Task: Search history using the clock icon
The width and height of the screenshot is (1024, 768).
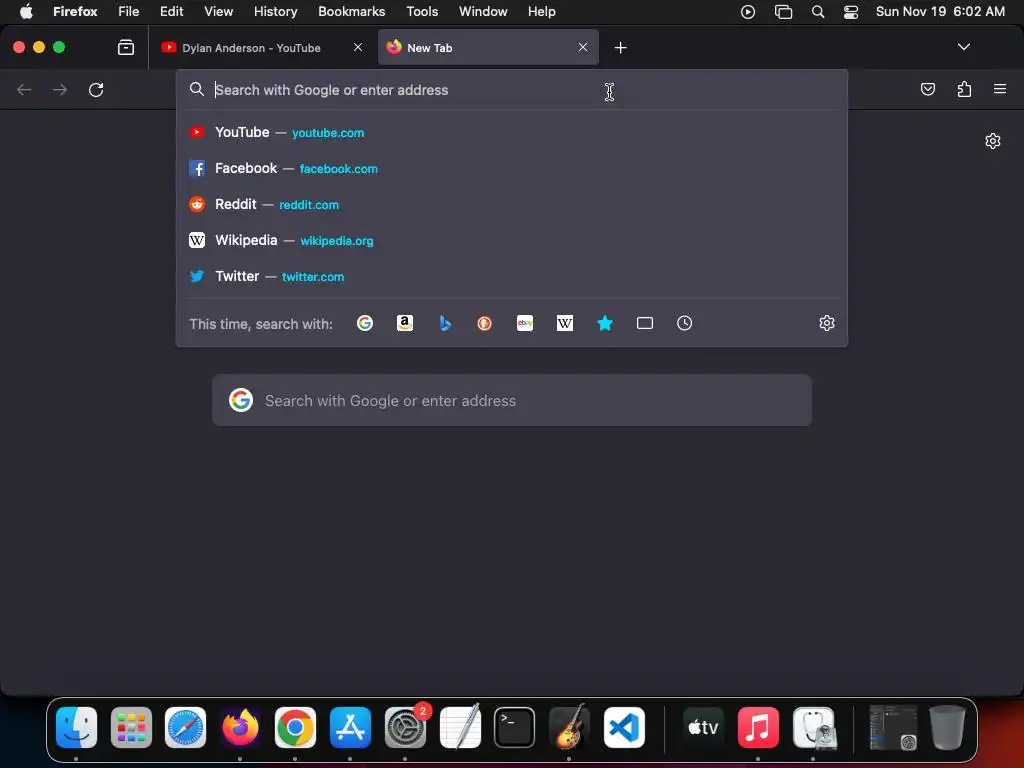Action: [x=684, y=323]
